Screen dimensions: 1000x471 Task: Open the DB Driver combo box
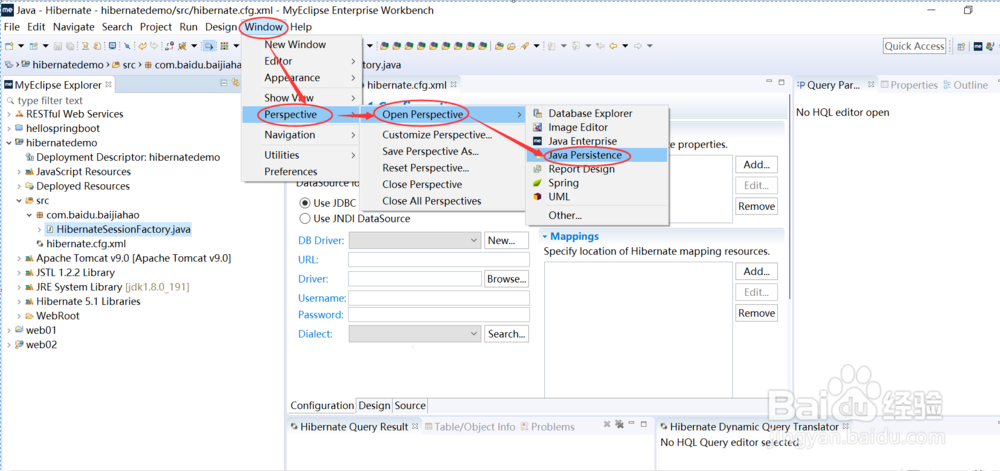[415, 240]
